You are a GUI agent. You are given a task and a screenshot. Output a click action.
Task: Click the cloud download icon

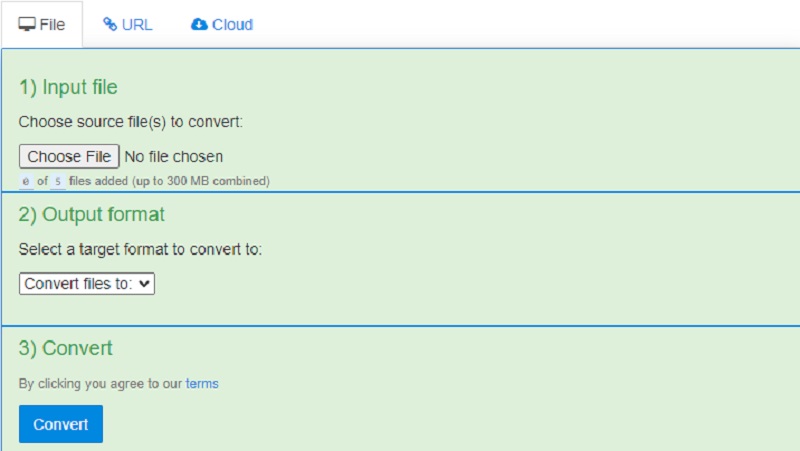(199, 24)
